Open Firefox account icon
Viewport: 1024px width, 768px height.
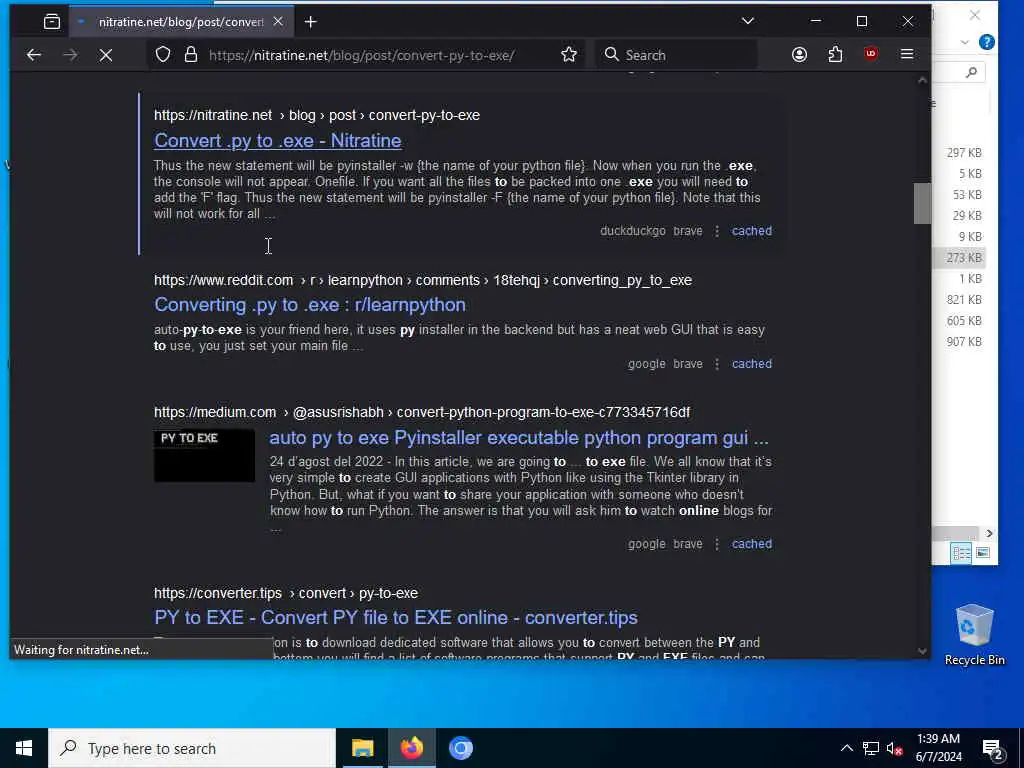click(799, 55)
